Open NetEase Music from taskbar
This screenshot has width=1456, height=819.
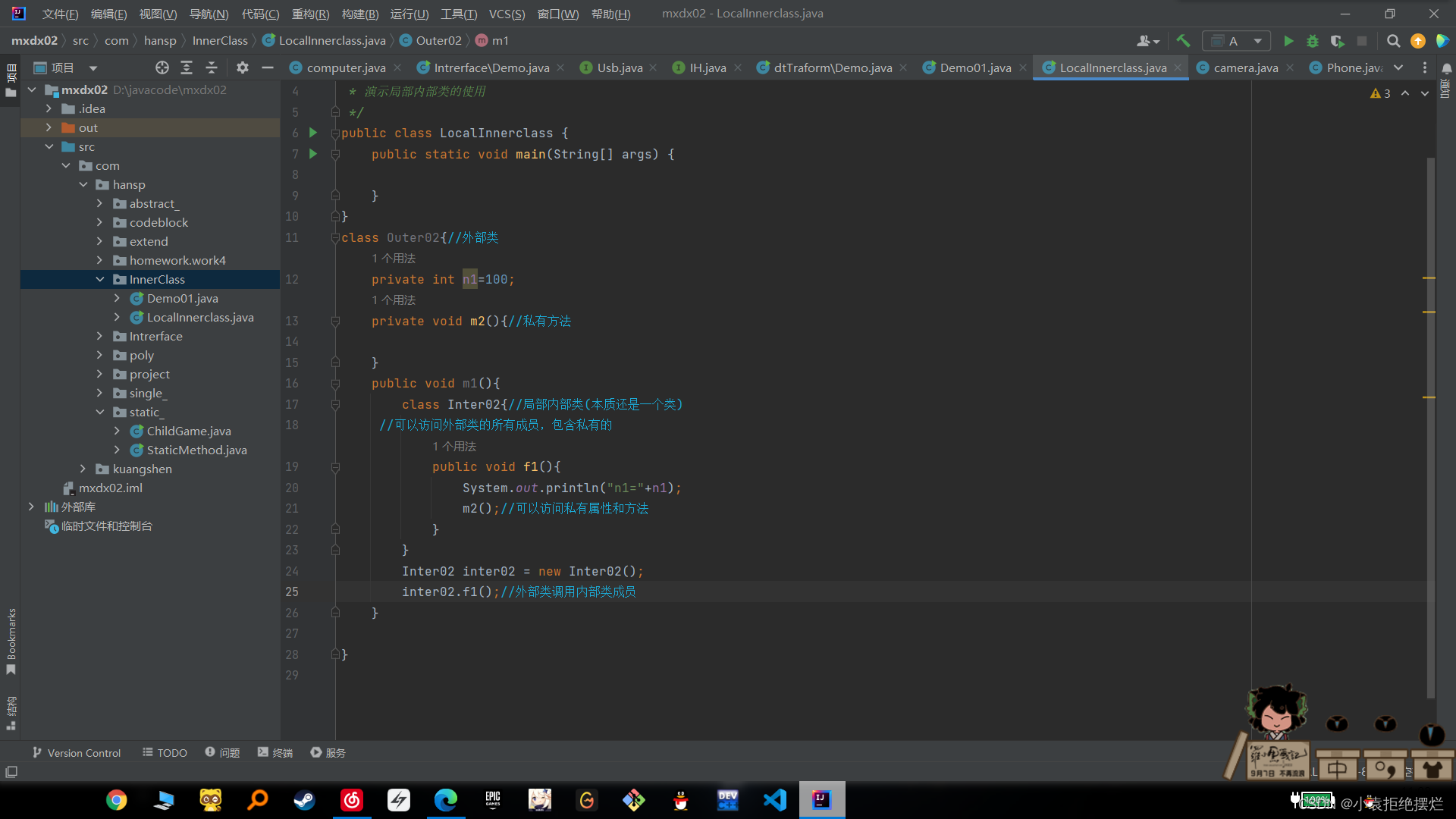(x=352, y=800)
